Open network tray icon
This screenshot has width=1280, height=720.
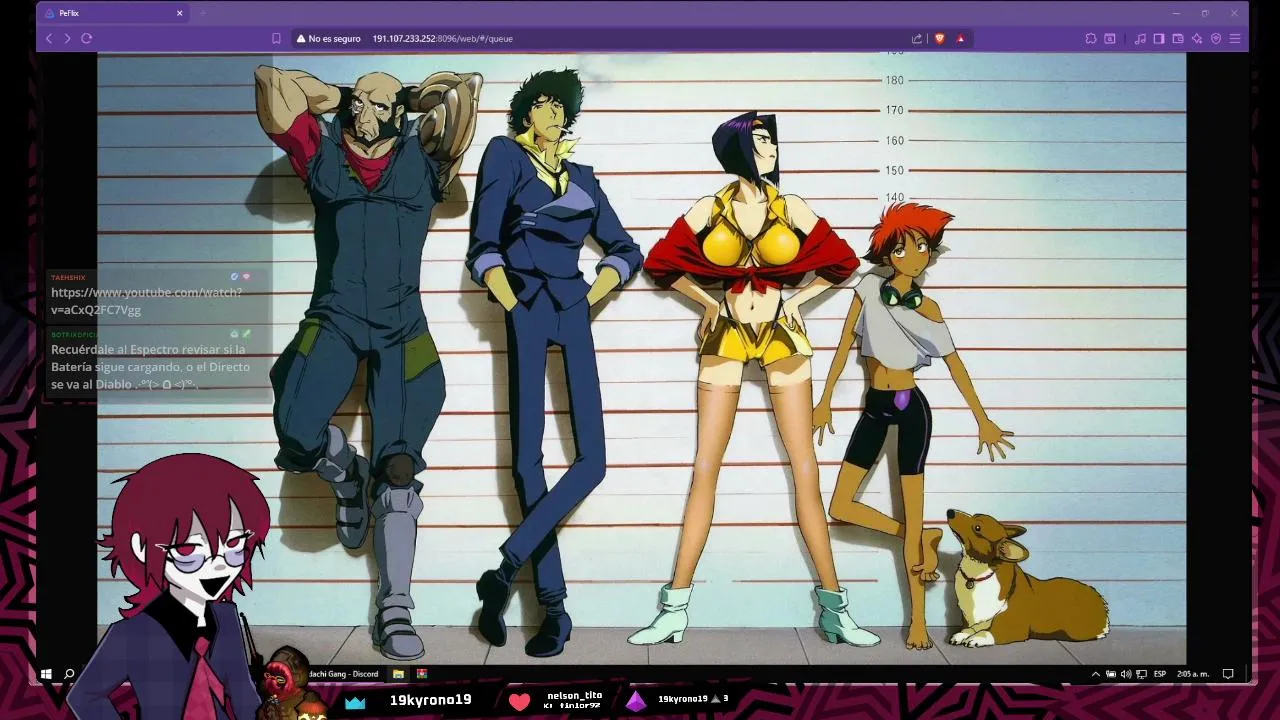pyautogui.click(x=1141, y=674)
